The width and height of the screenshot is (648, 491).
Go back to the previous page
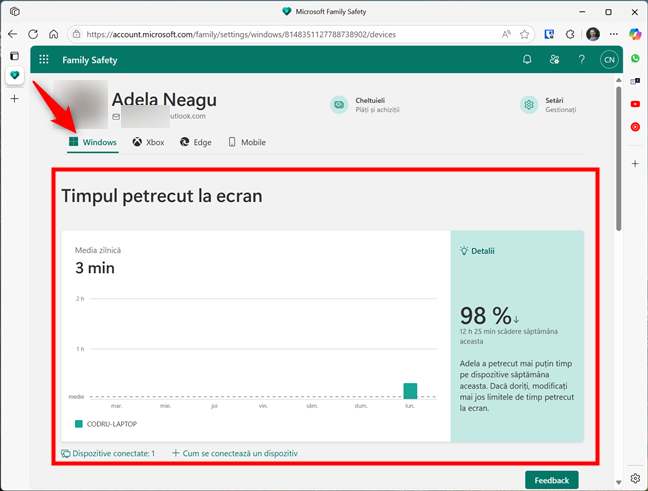pos(12,34)
